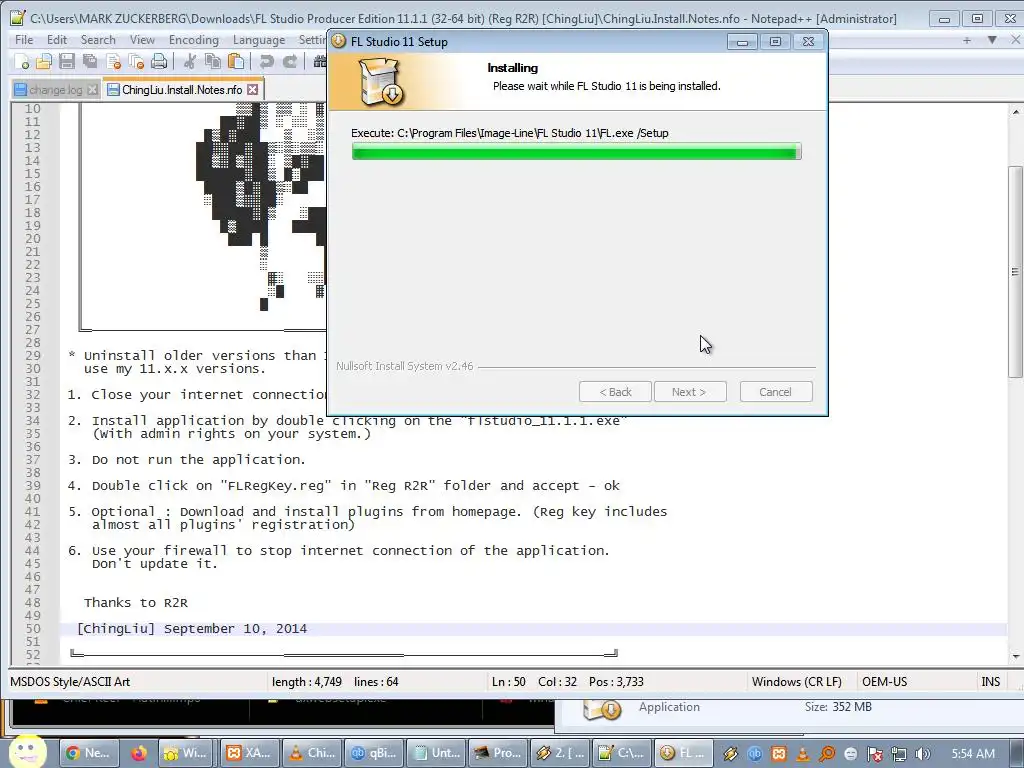Click the line '3. Do not run the application.'
1024x768 pixels.
click(x=186, y=460)
